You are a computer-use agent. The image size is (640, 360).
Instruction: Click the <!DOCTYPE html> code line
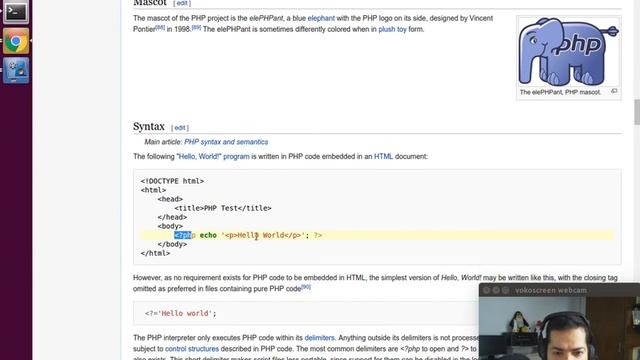click(x=172, y=181)
